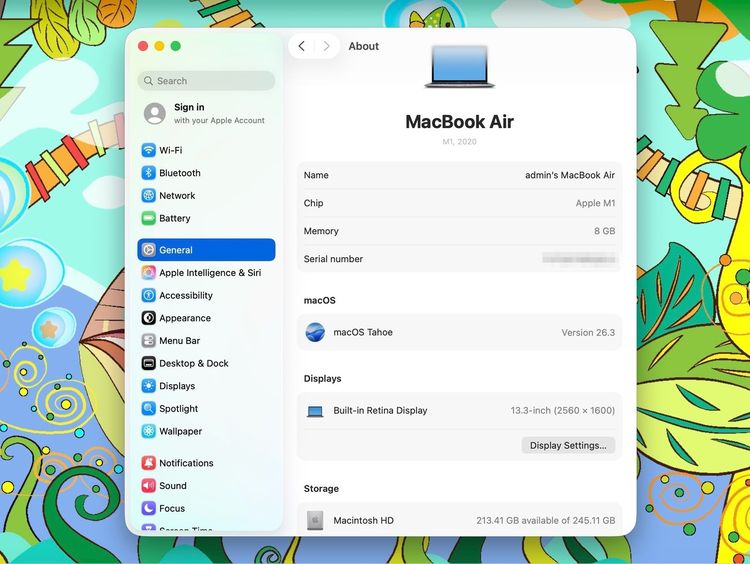Click the green Battery icon
The width and height of the screenshot is (750, 564).
point(149,218)
